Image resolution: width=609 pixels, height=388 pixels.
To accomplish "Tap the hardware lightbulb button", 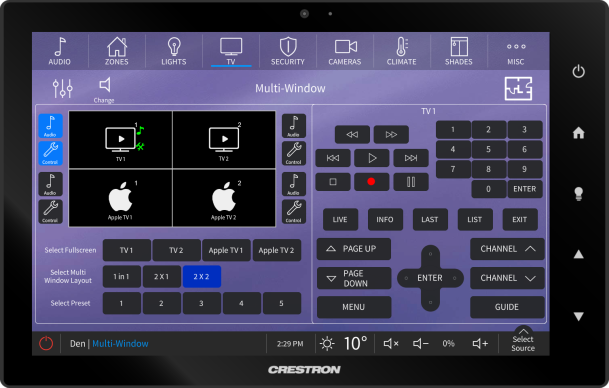I will [578, 193].
